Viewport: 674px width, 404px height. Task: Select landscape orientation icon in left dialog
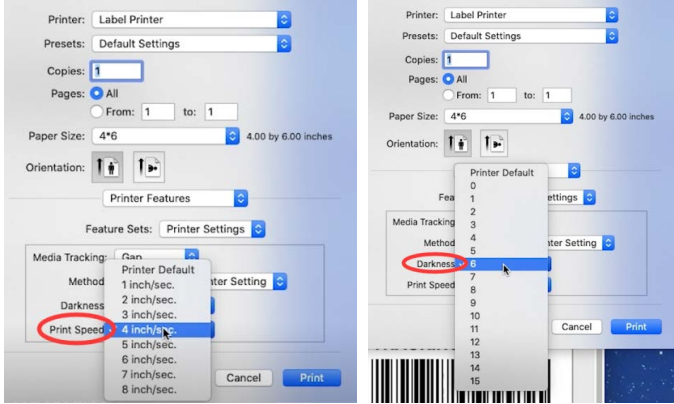point(149,167)
